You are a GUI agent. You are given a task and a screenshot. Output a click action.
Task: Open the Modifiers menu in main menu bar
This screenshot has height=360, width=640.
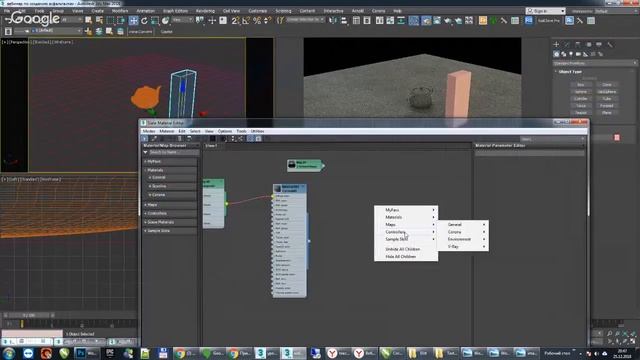click(x=120, y=11)
